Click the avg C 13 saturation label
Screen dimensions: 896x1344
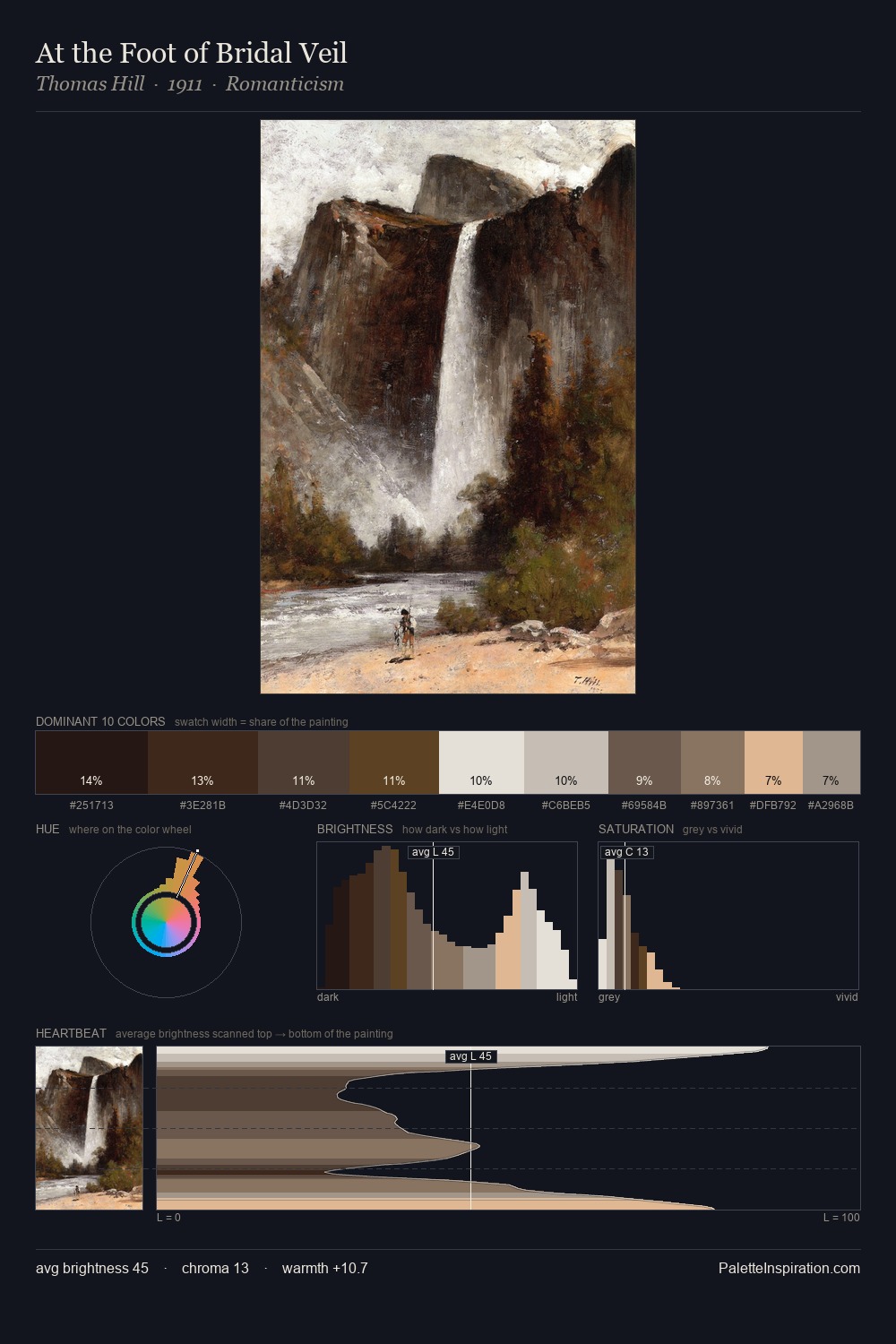pyautogui.click(x=626, y=852)
